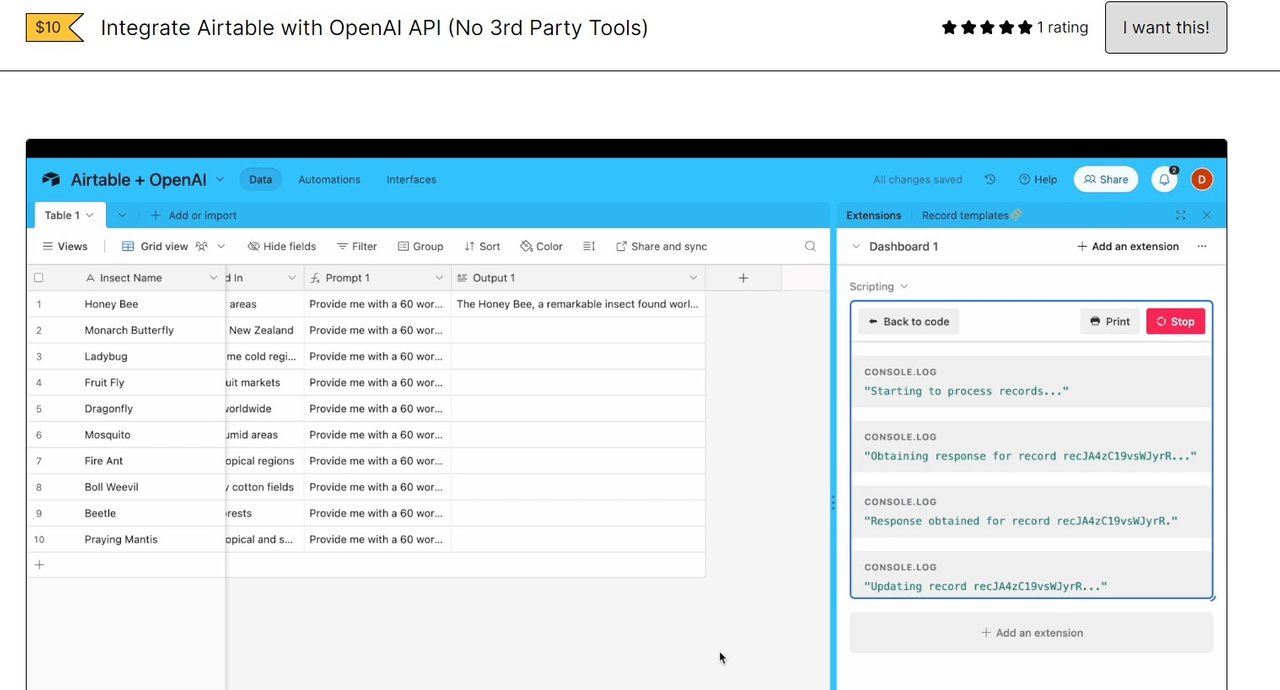Viewport: 1280px width, 690px height.
Task: Open Dashboard 1 more options ellipsis
Action: [1202, 246]
